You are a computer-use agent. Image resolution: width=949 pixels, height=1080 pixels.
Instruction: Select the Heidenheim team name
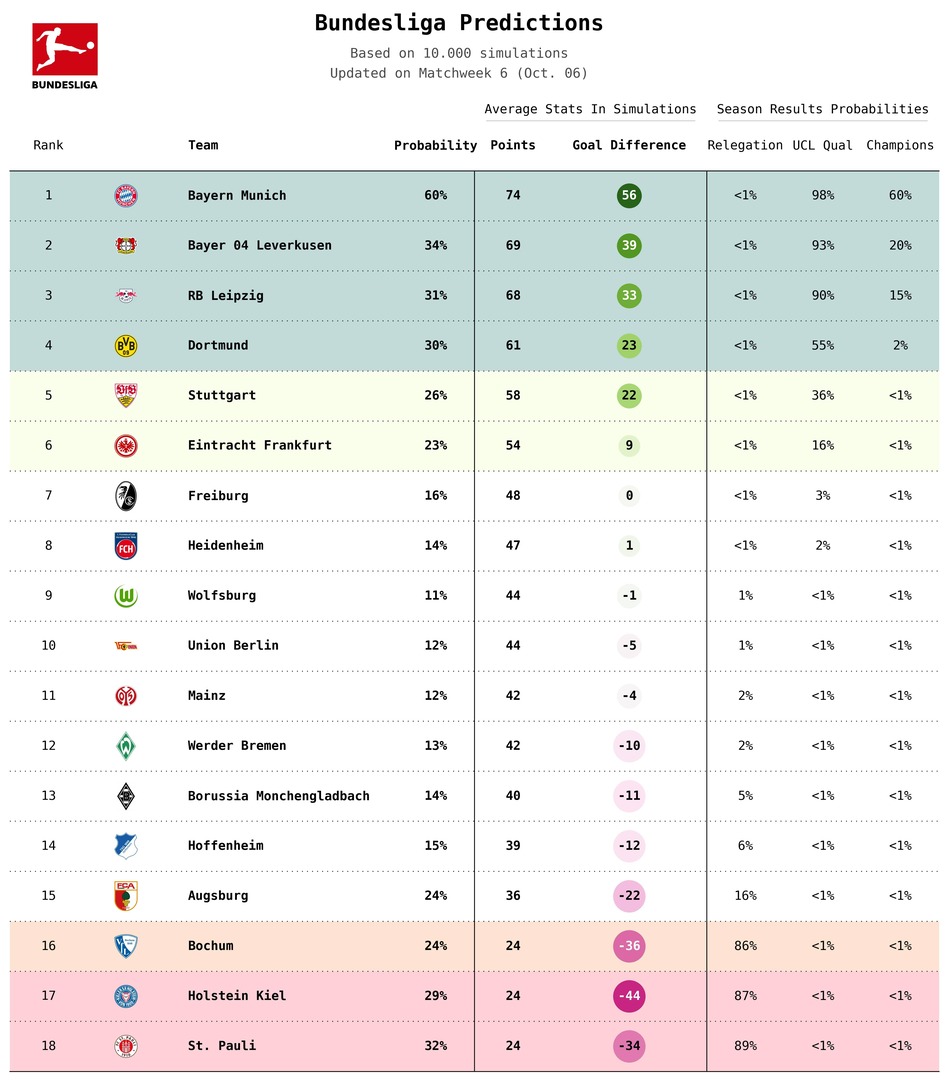(x=224, y=546)
